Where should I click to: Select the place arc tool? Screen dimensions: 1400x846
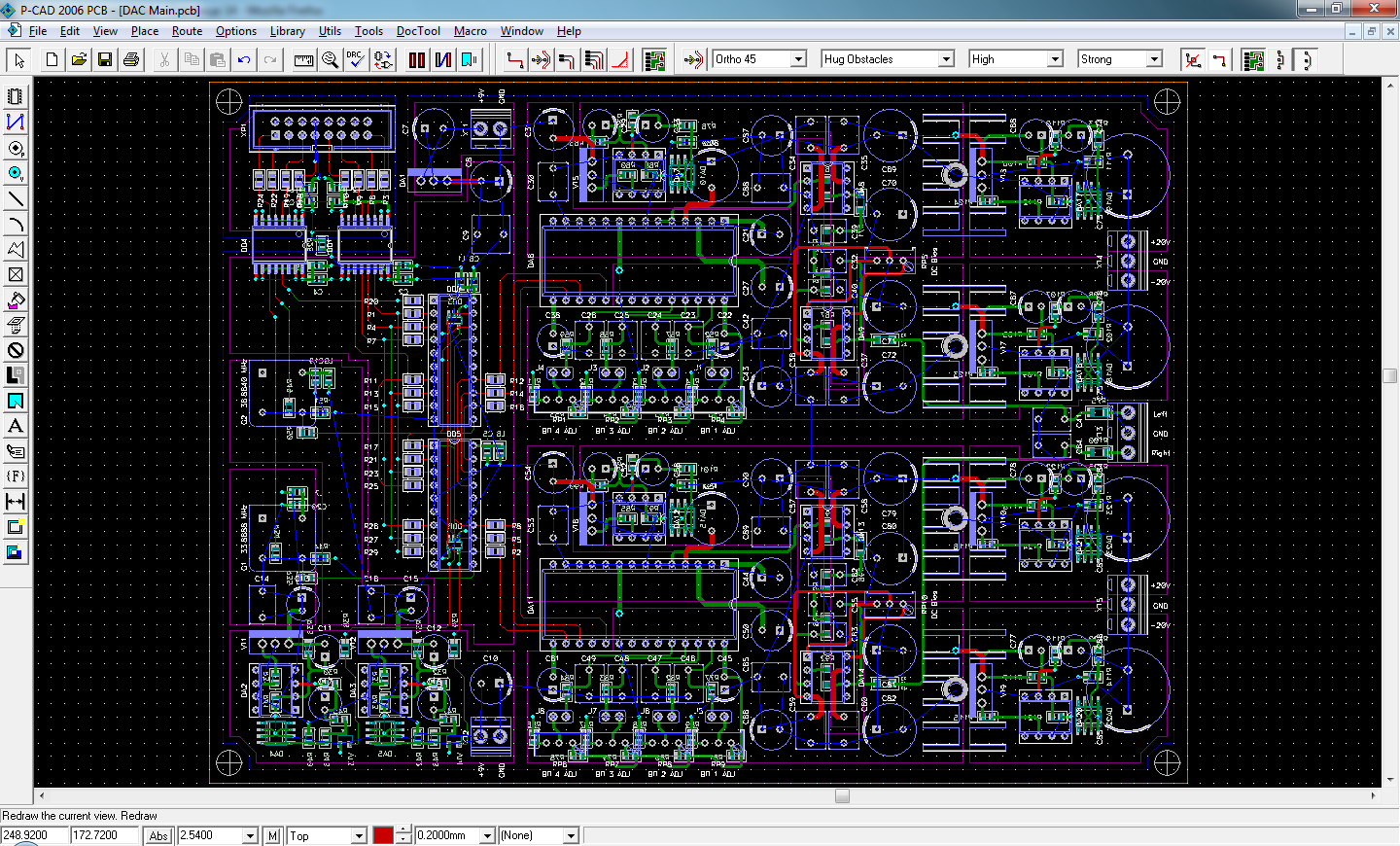pos(16,224)
